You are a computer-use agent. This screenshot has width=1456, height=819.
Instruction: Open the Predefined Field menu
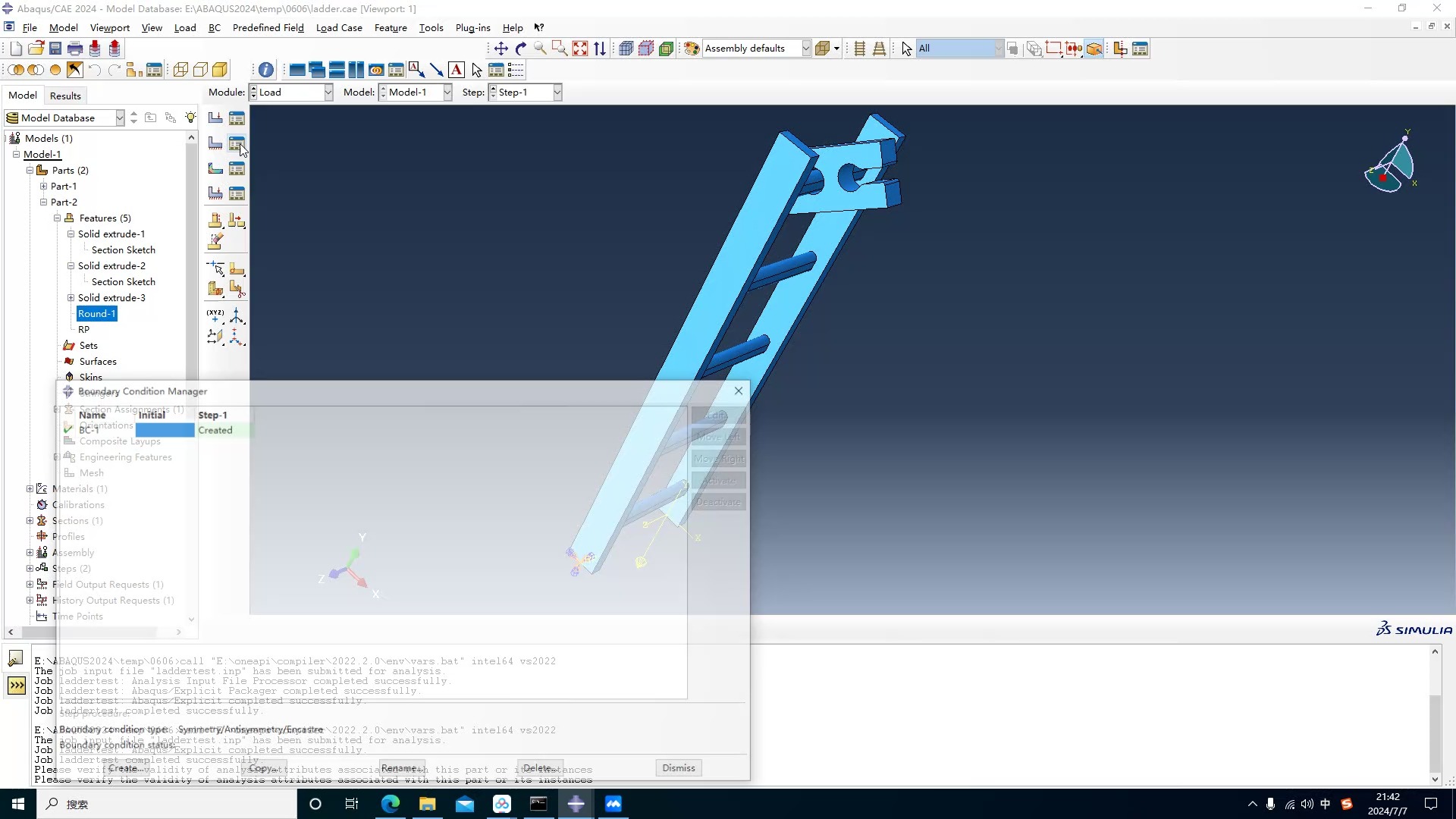pos(268,27)
